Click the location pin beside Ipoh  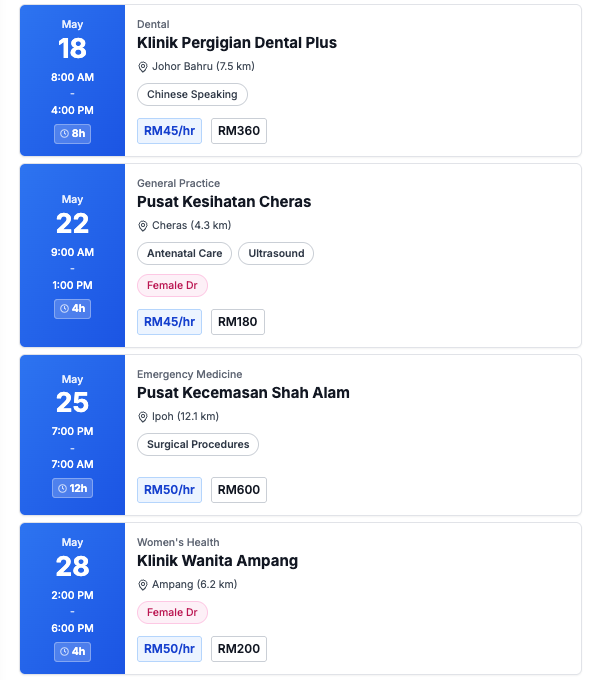[142, 417]
